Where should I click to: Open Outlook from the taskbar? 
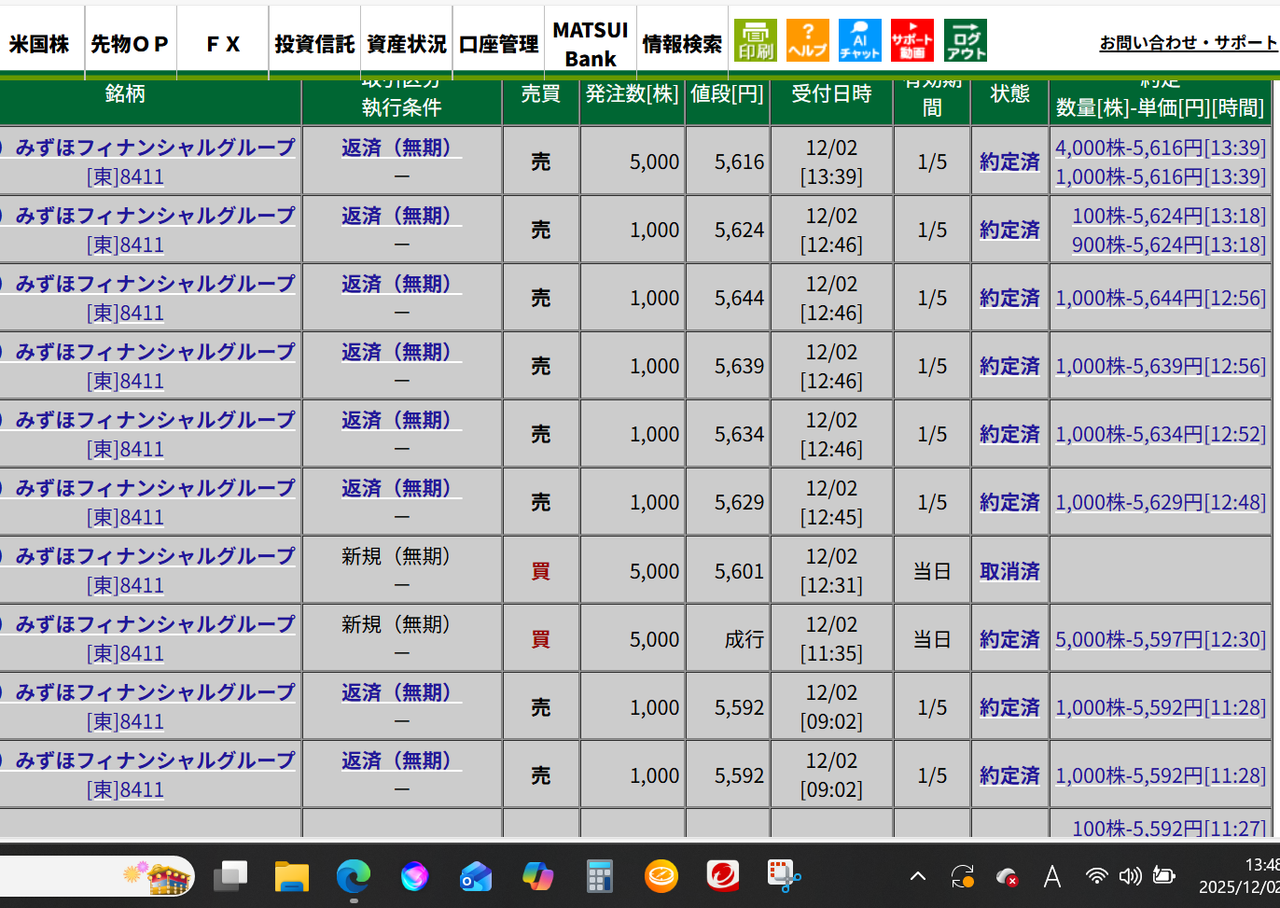point(475,877)
